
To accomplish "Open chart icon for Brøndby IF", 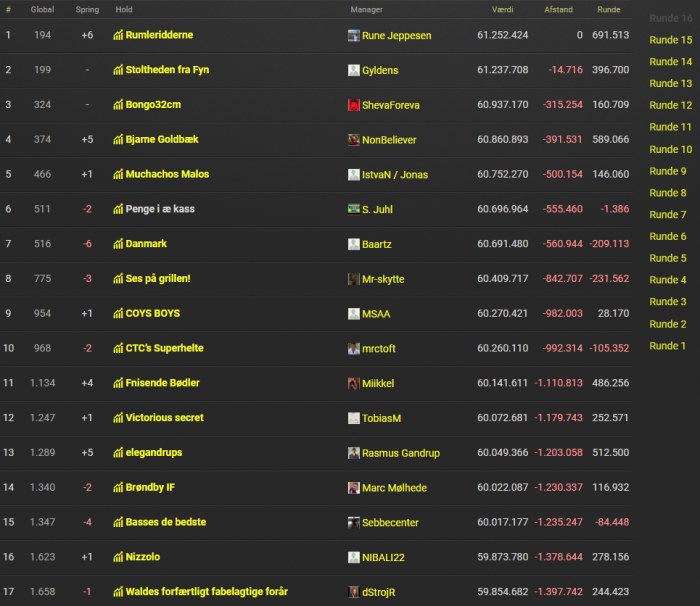I will coord(118,488).
